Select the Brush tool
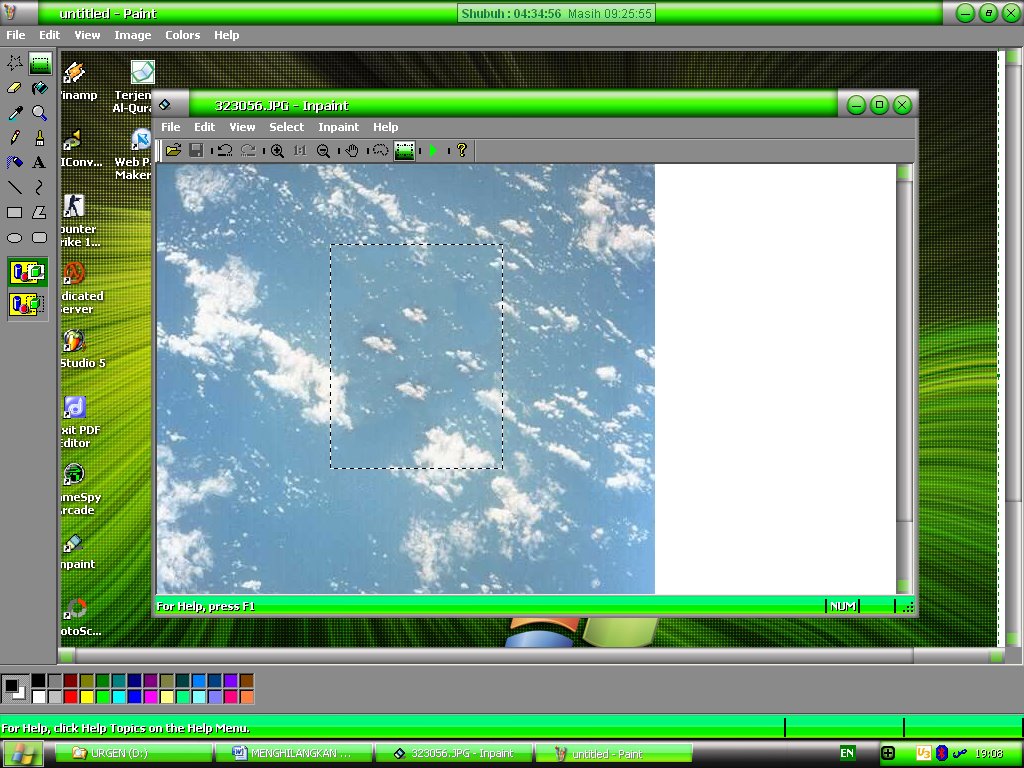Screen dimensions: 1024x768 pos(39,138)
